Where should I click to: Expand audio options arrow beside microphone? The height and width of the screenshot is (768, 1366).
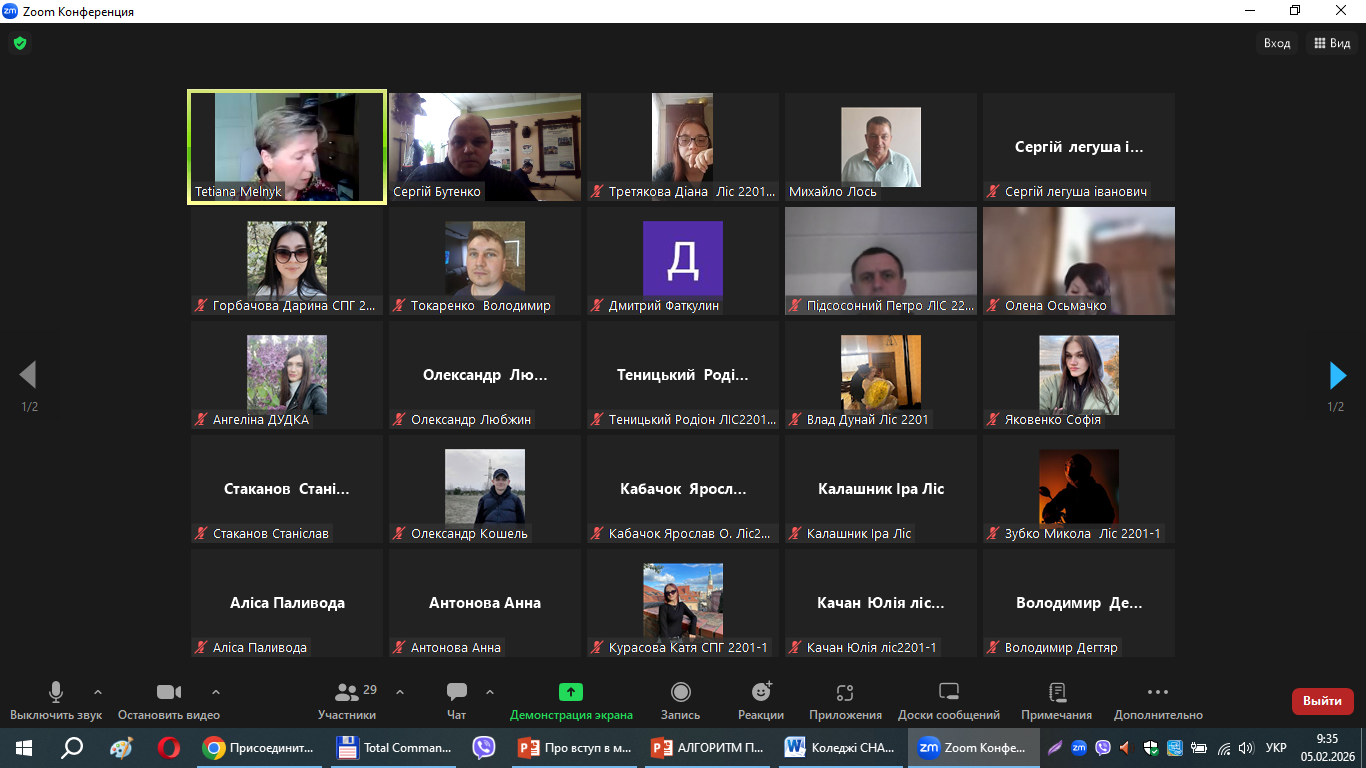pyautogui.click(x=98, y=692)
